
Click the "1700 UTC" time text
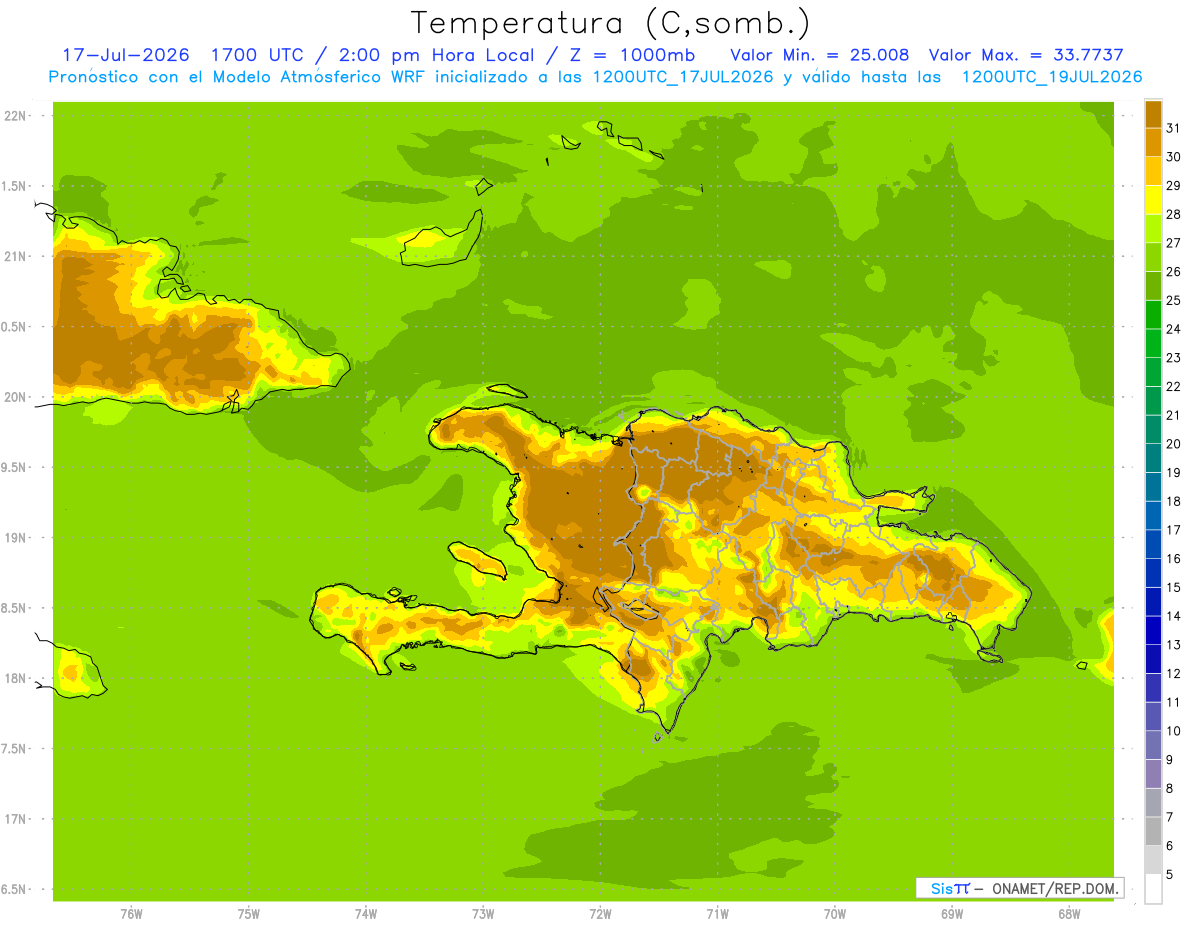(258, 55)
